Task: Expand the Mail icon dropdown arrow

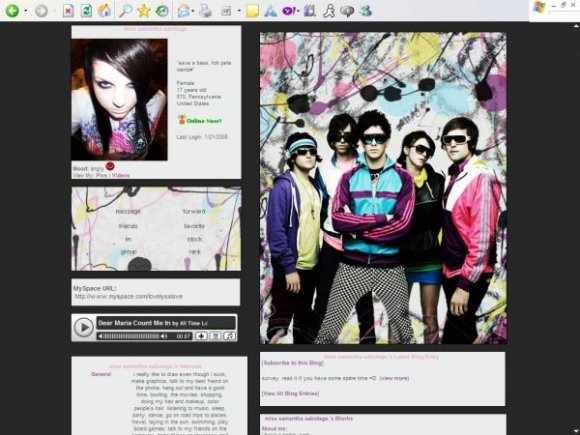Action: 193,11
